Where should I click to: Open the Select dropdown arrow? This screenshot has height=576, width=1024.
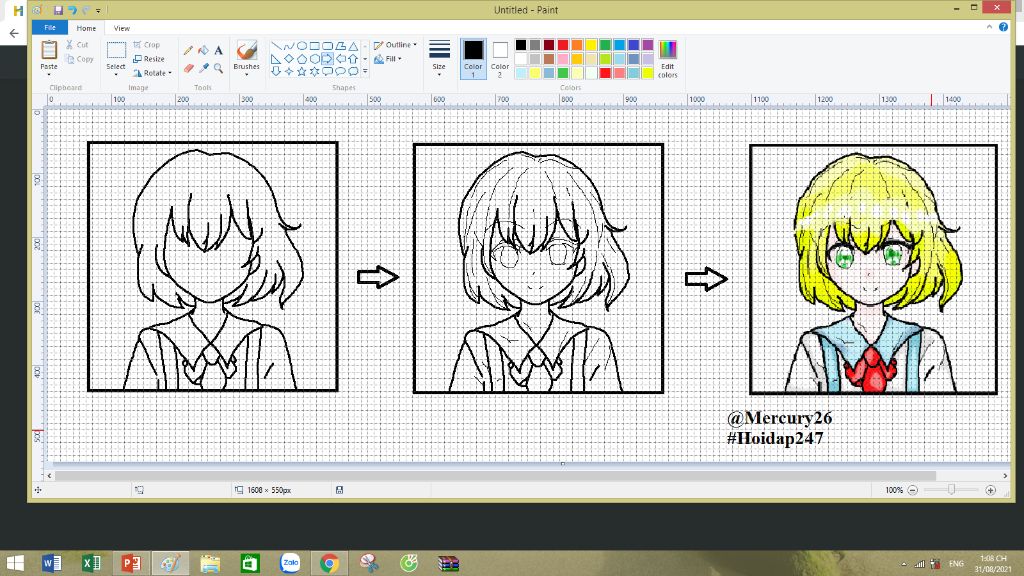(x=116, y=74)
